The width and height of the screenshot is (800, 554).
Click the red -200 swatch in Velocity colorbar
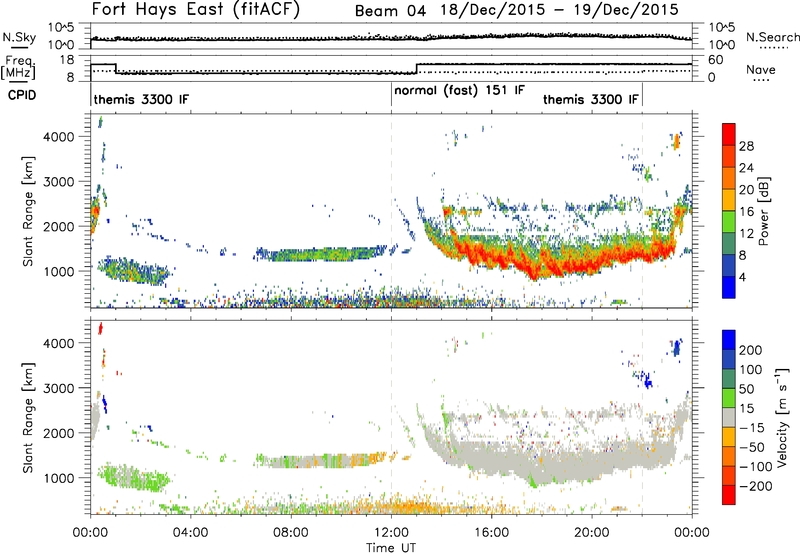729,495
